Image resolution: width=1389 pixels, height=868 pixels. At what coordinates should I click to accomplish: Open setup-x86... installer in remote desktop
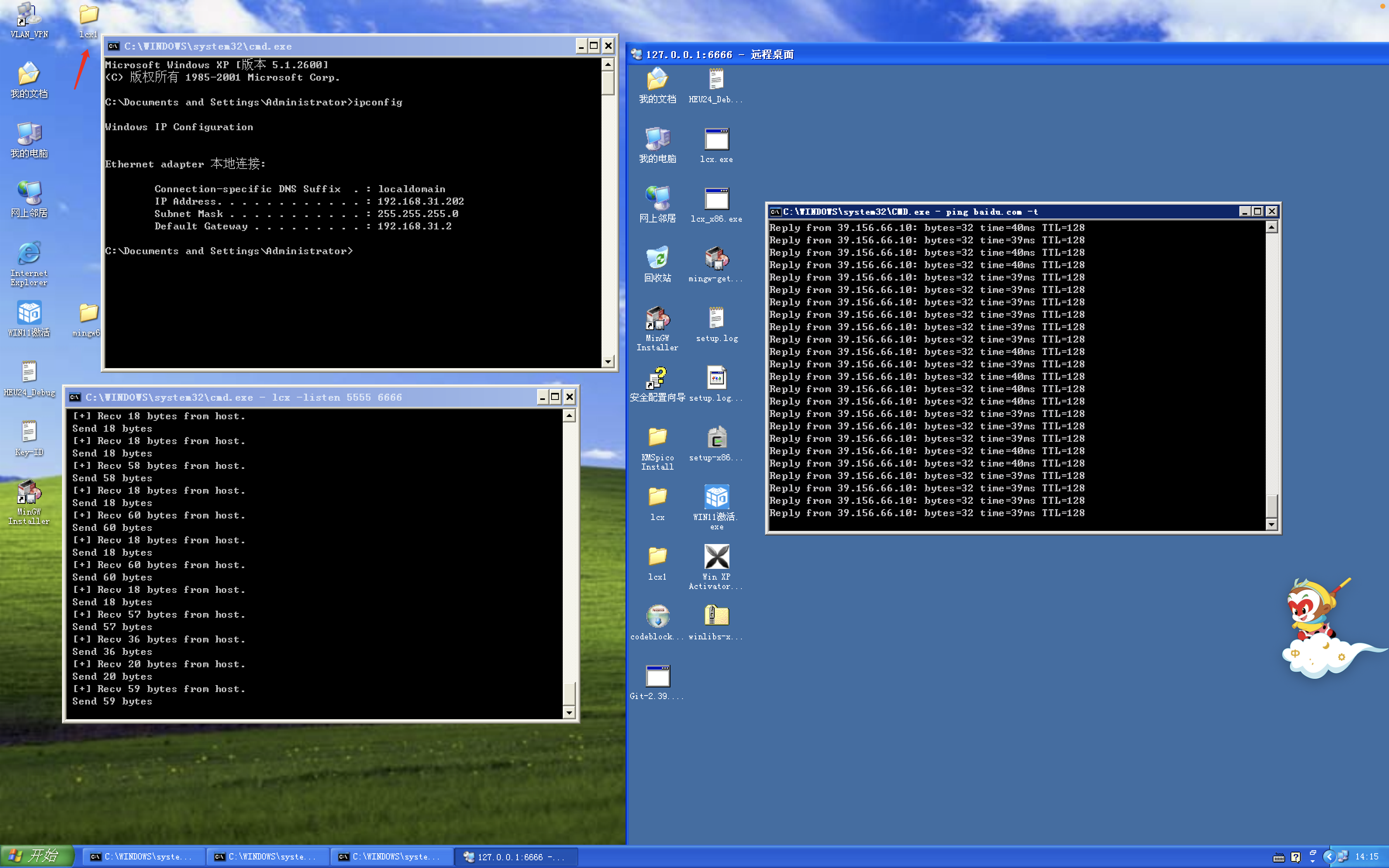tap(716, 444)
